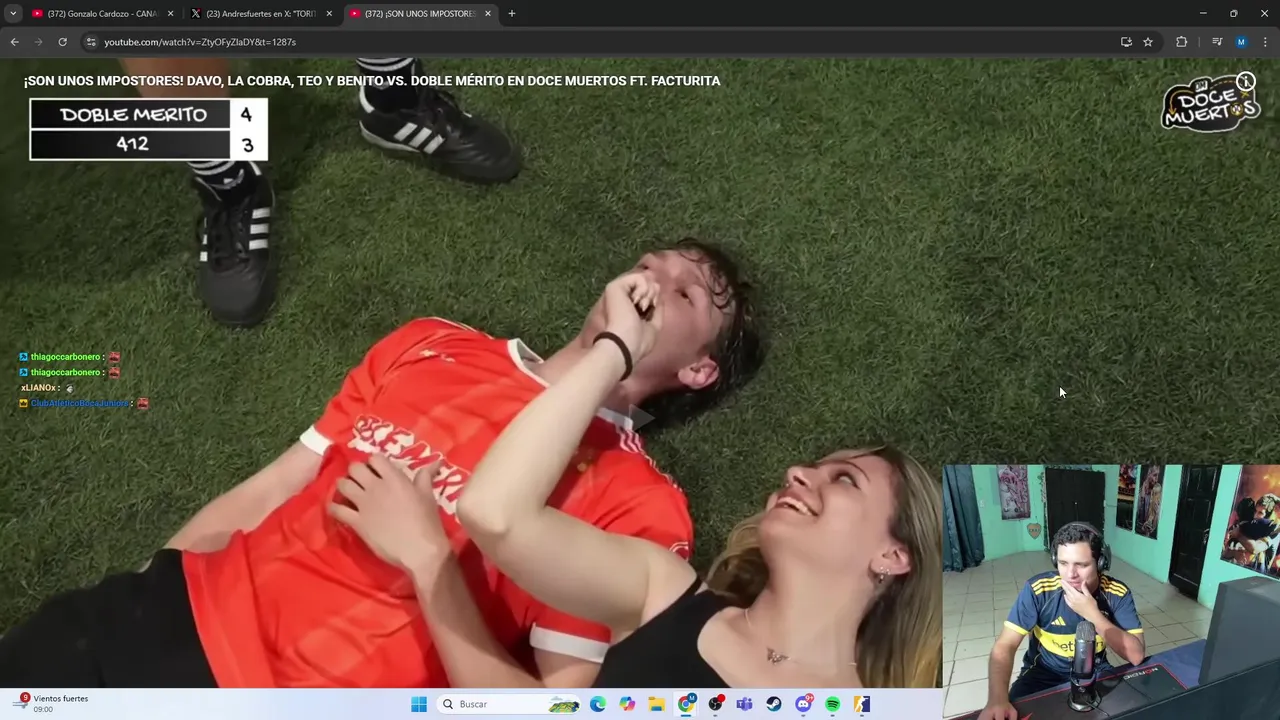Click chat username ClubAtleticoBocaJuniors

79,403
